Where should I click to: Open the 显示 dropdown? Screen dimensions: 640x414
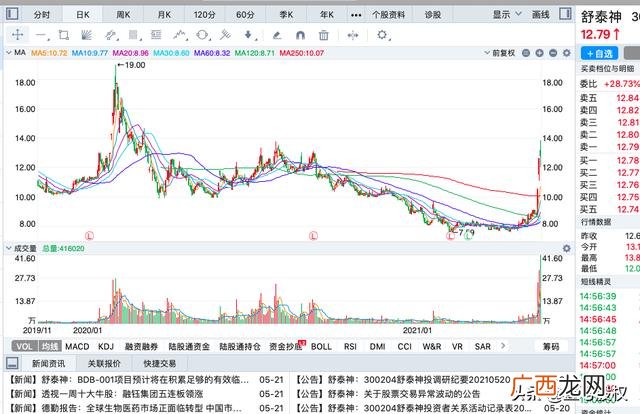coord(507,15)
